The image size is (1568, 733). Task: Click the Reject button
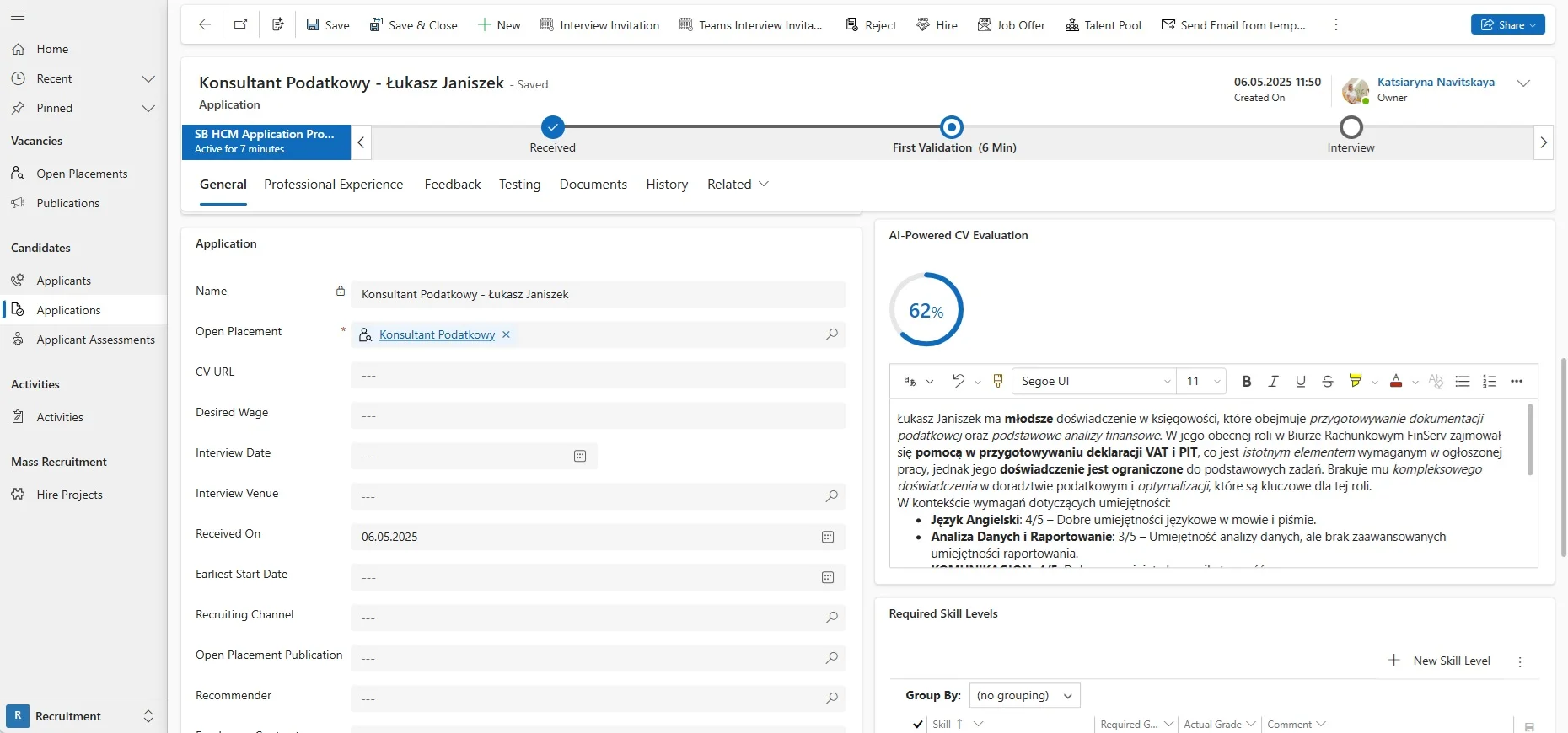(x=871, y=25)
